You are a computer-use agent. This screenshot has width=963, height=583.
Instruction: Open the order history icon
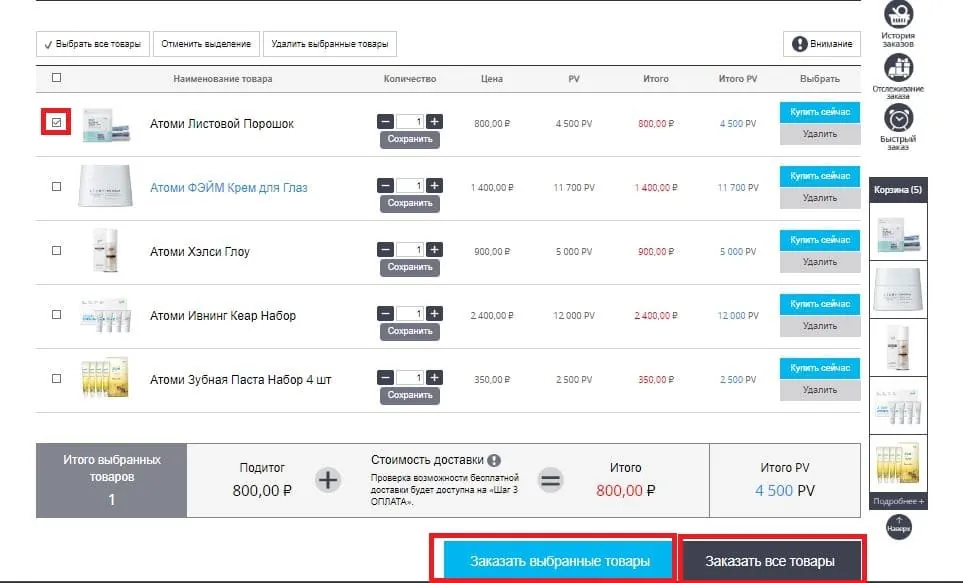[x=898, y=15]
